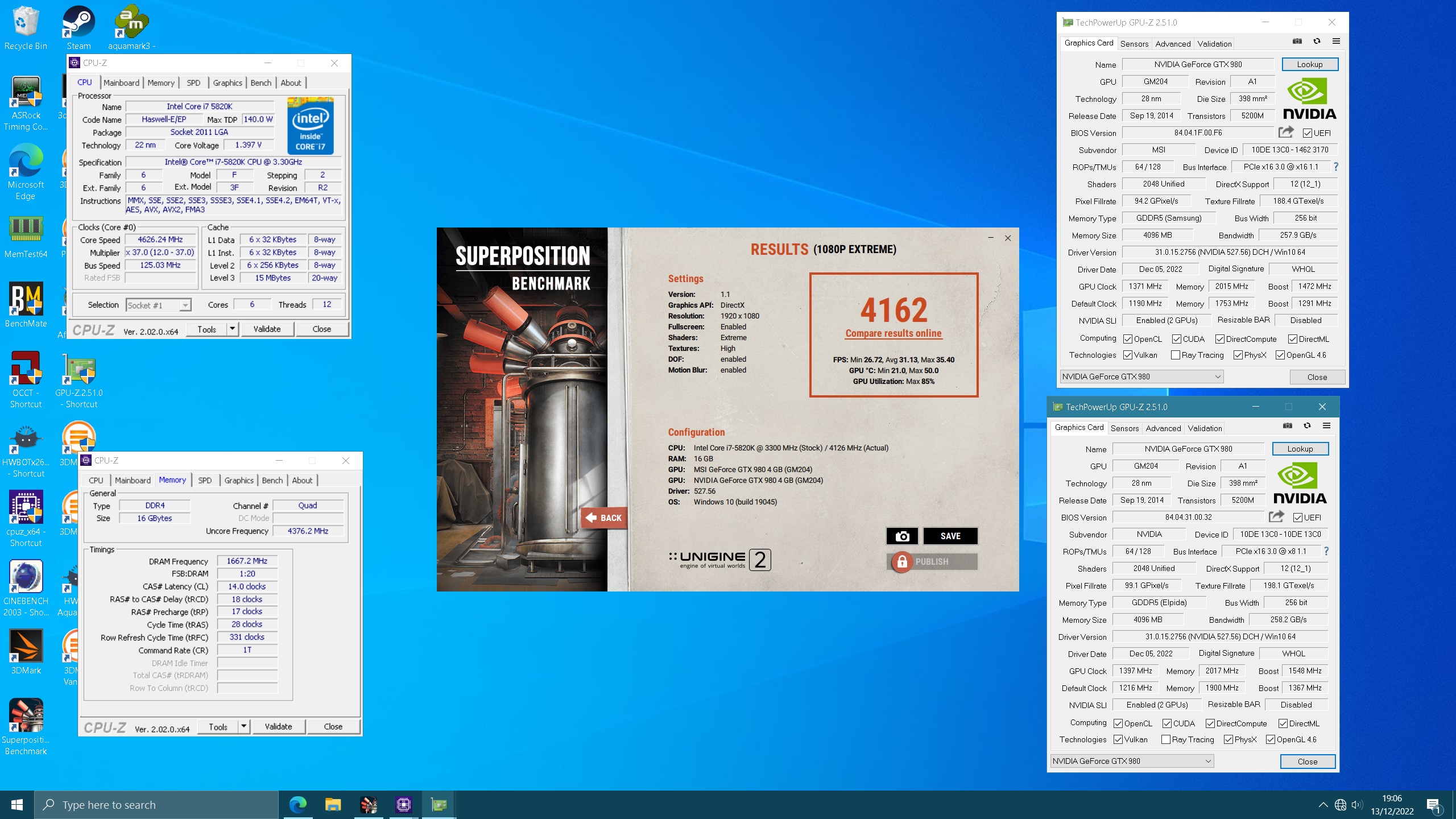This screenshot has width=1456, height=819.
Task: Switch to Graphics tab in lower CPU-Z
Action: click(x=239, y=480)
